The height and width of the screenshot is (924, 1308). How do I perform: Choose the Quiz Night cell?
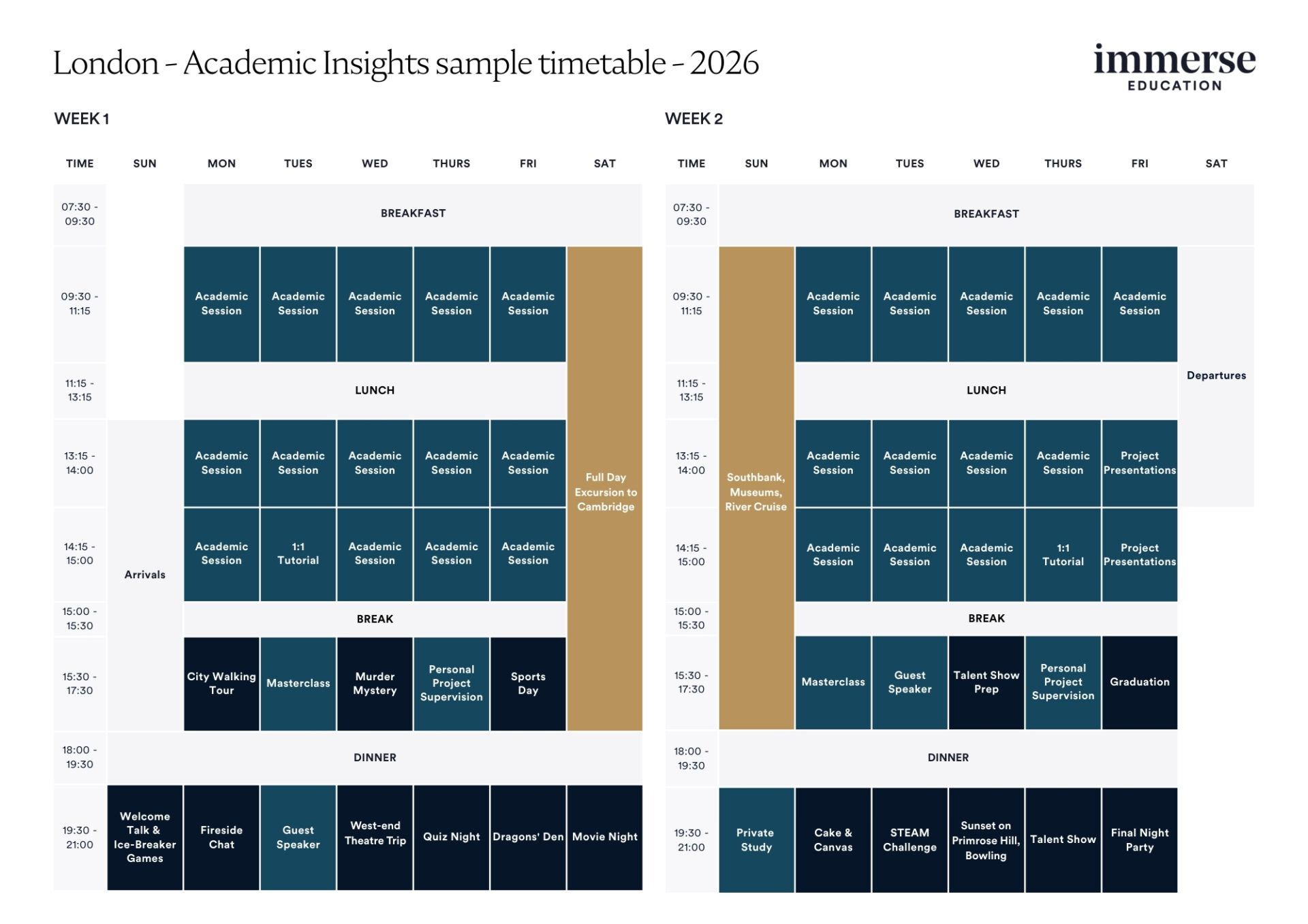click(451, 837)
